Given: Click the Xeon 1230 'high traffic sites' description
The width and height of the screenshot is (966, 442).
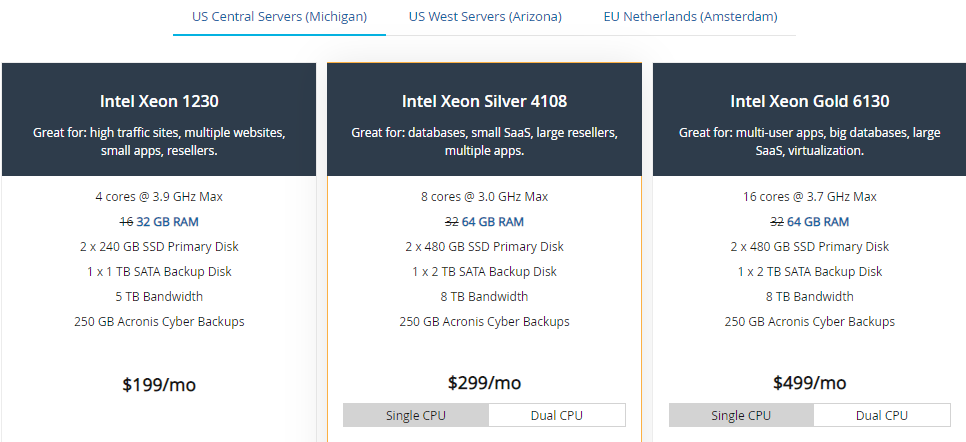Looking at the screenshot, I should (x=159, y=141).
